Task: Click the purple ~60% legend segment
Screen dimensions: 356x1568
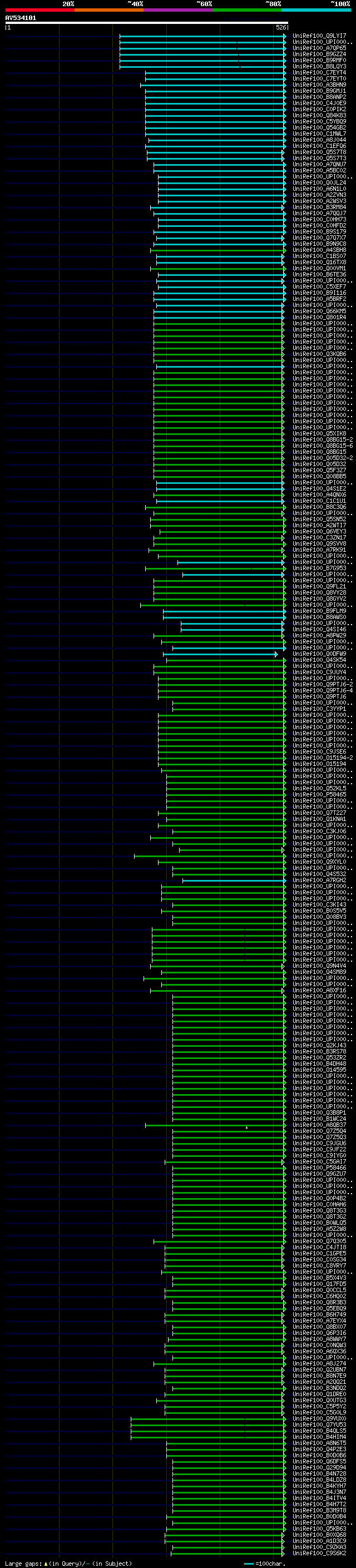Action: tap(179, 10)
